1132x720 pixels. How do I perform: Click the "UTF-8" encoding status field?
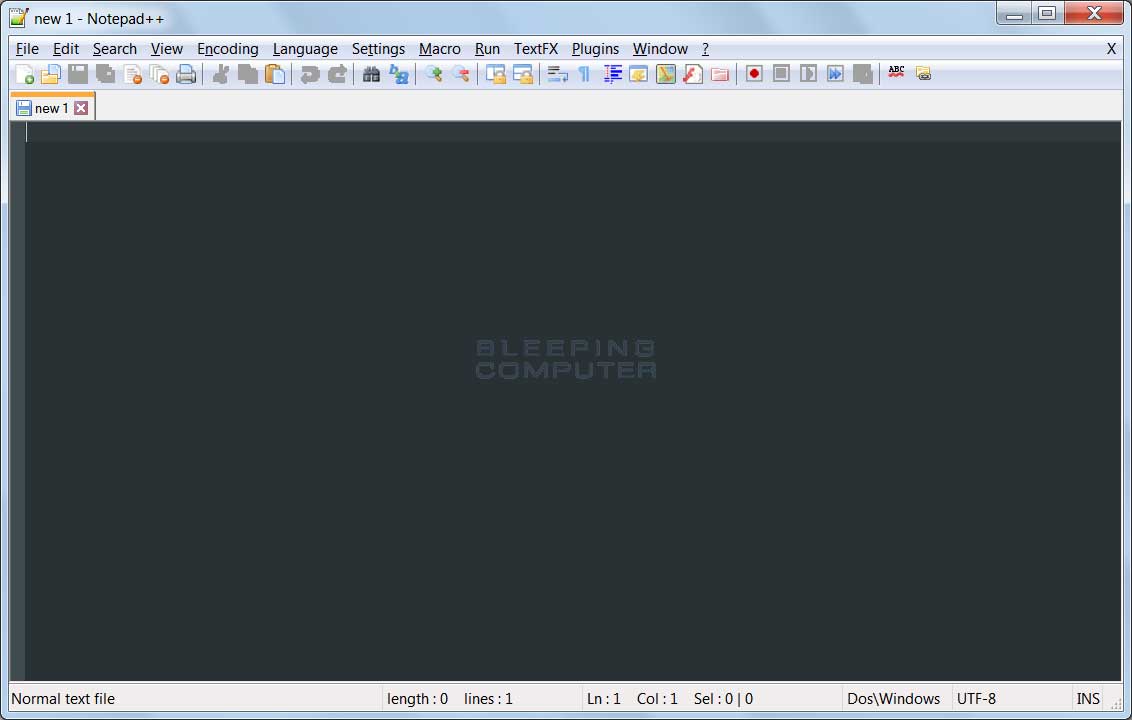click(x=976, y=699)
